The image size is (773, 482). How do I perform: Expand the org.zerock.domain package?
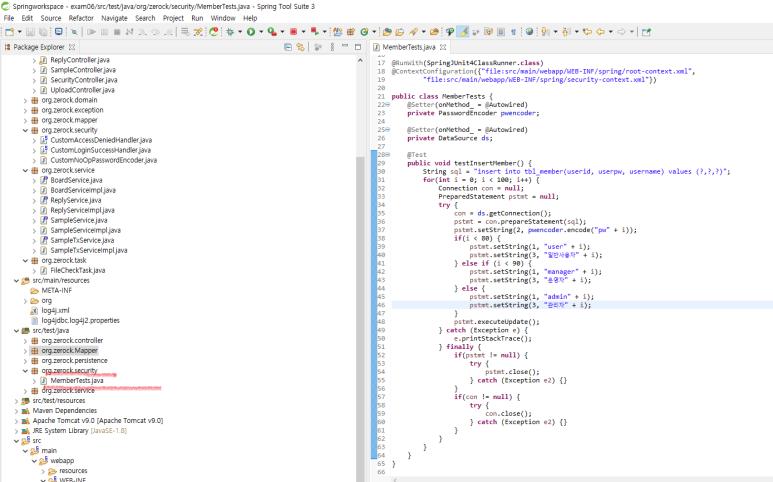tap(25, 100)
